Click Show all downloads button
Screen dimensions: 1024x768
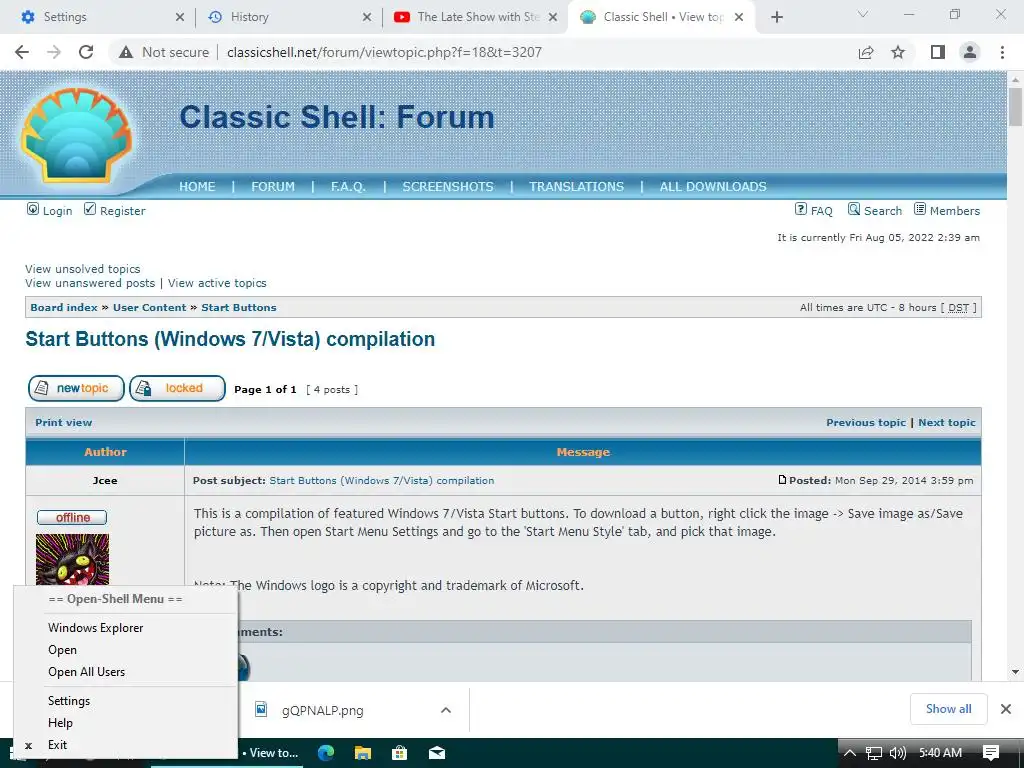(x=948, y=709)
